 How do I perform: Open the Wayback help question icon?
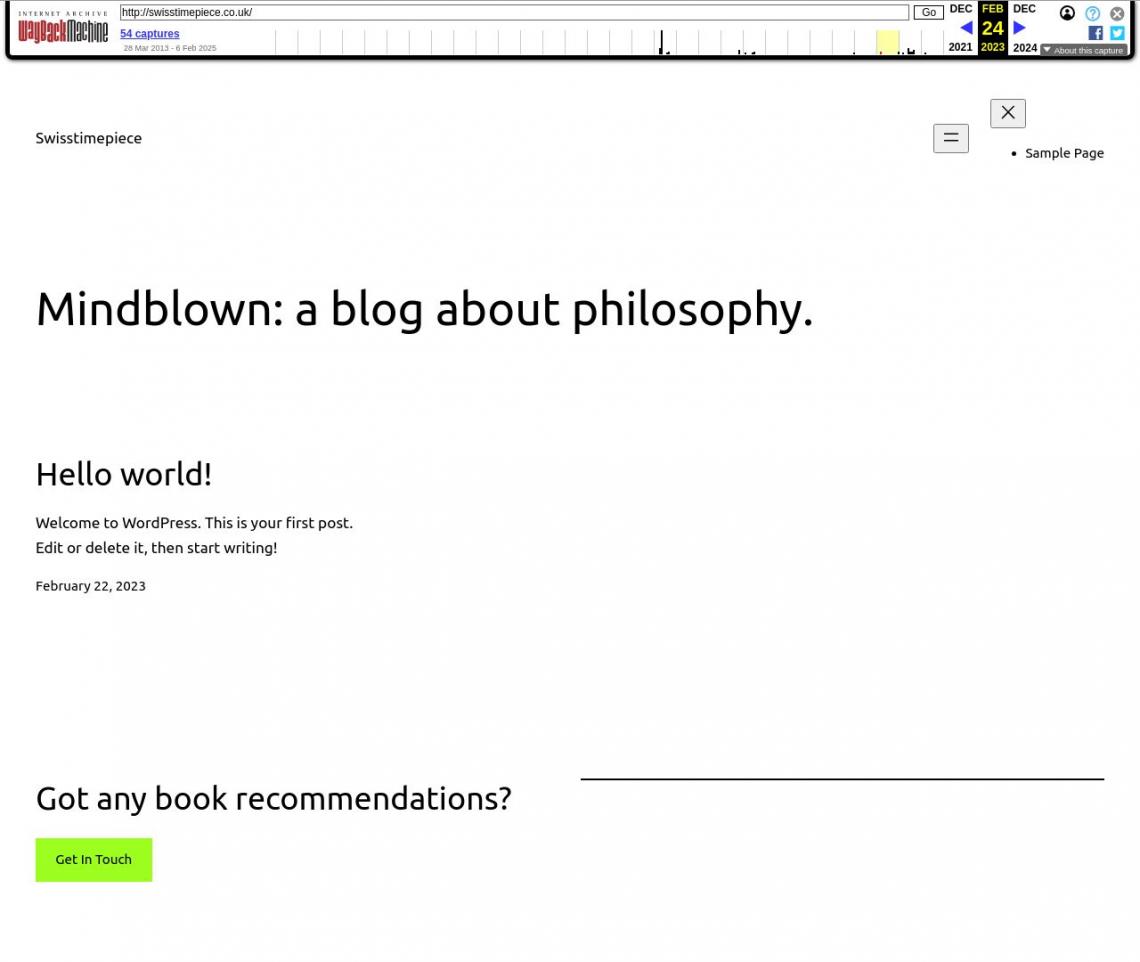coord(1092,13)
